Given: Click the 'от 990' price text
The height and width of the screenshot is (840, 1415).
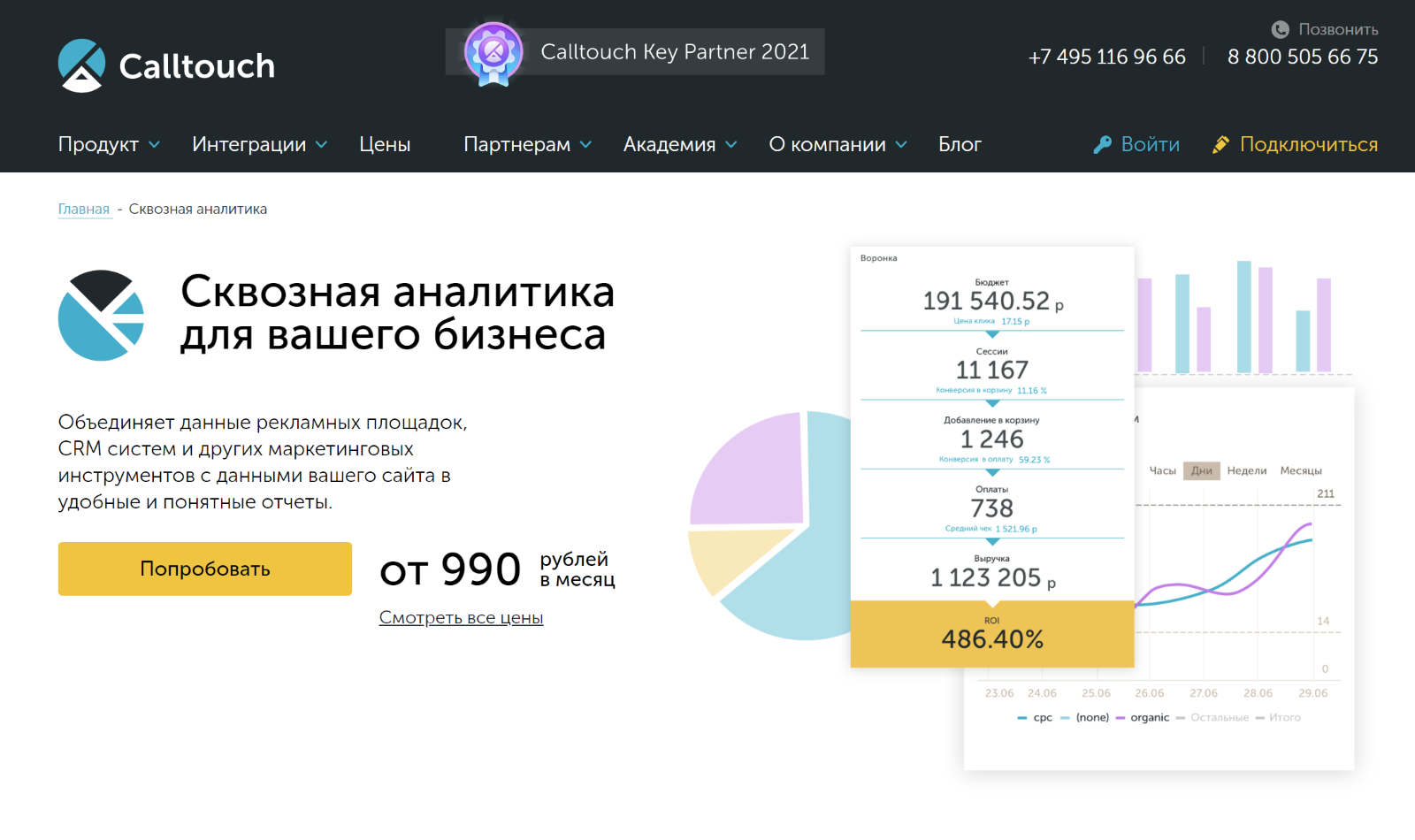Looking at the screenshot, I should [450, 569].
